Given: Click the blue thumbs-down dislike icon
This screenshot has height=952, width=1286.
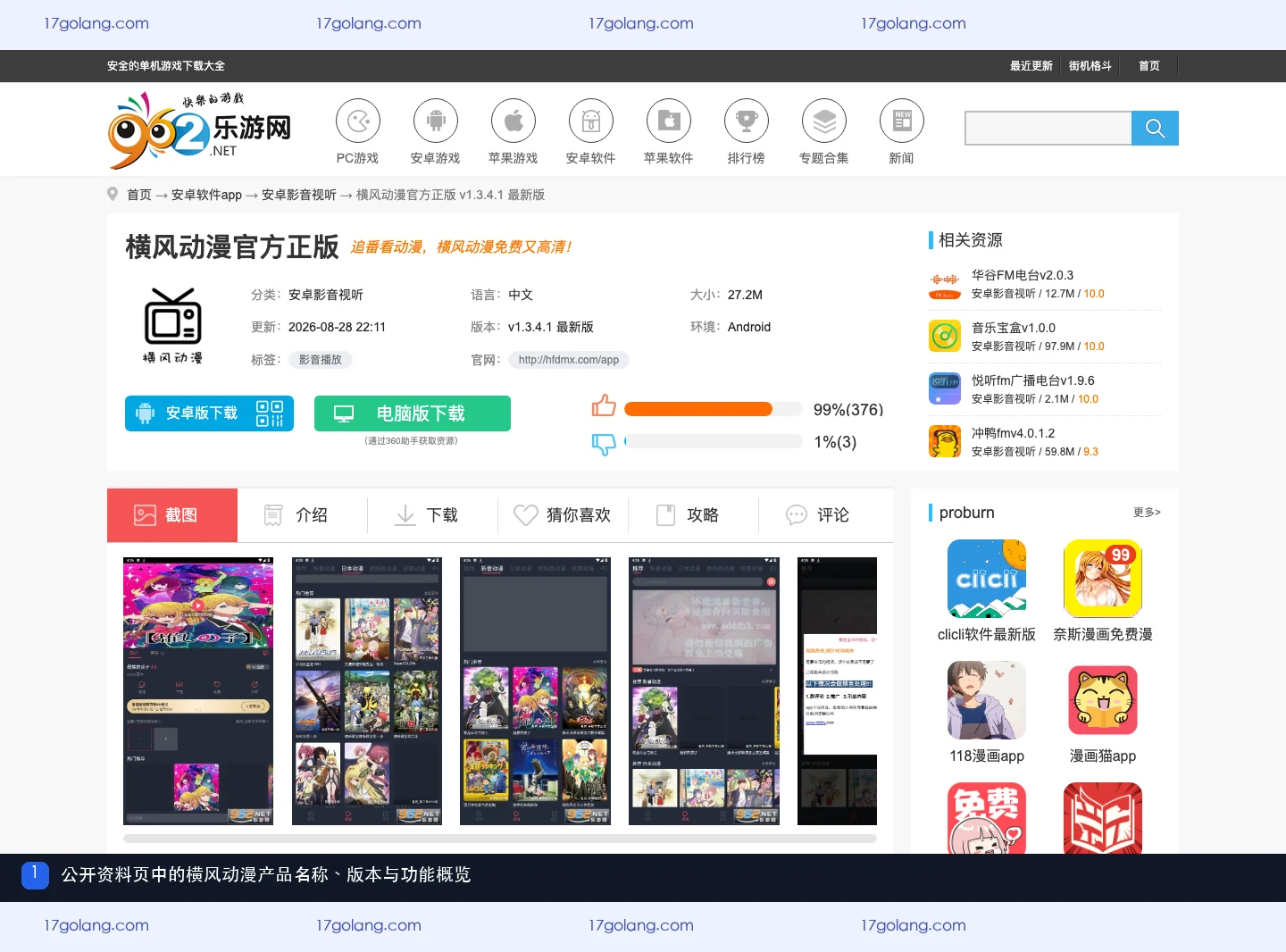Looking at the screenshot, I should pos(605,443).
